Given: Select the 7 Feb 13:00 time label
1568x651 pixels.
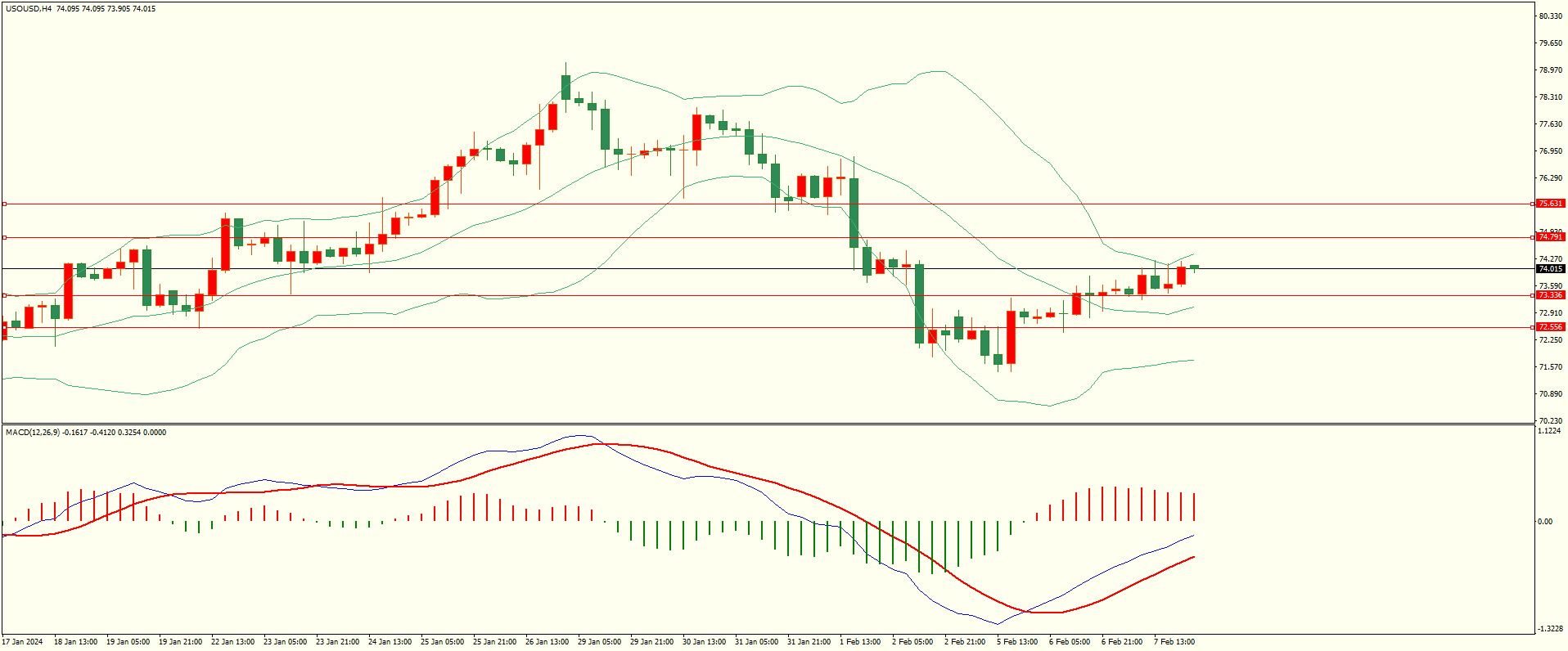Looking at the screenshot, I should coord(1174,642).
